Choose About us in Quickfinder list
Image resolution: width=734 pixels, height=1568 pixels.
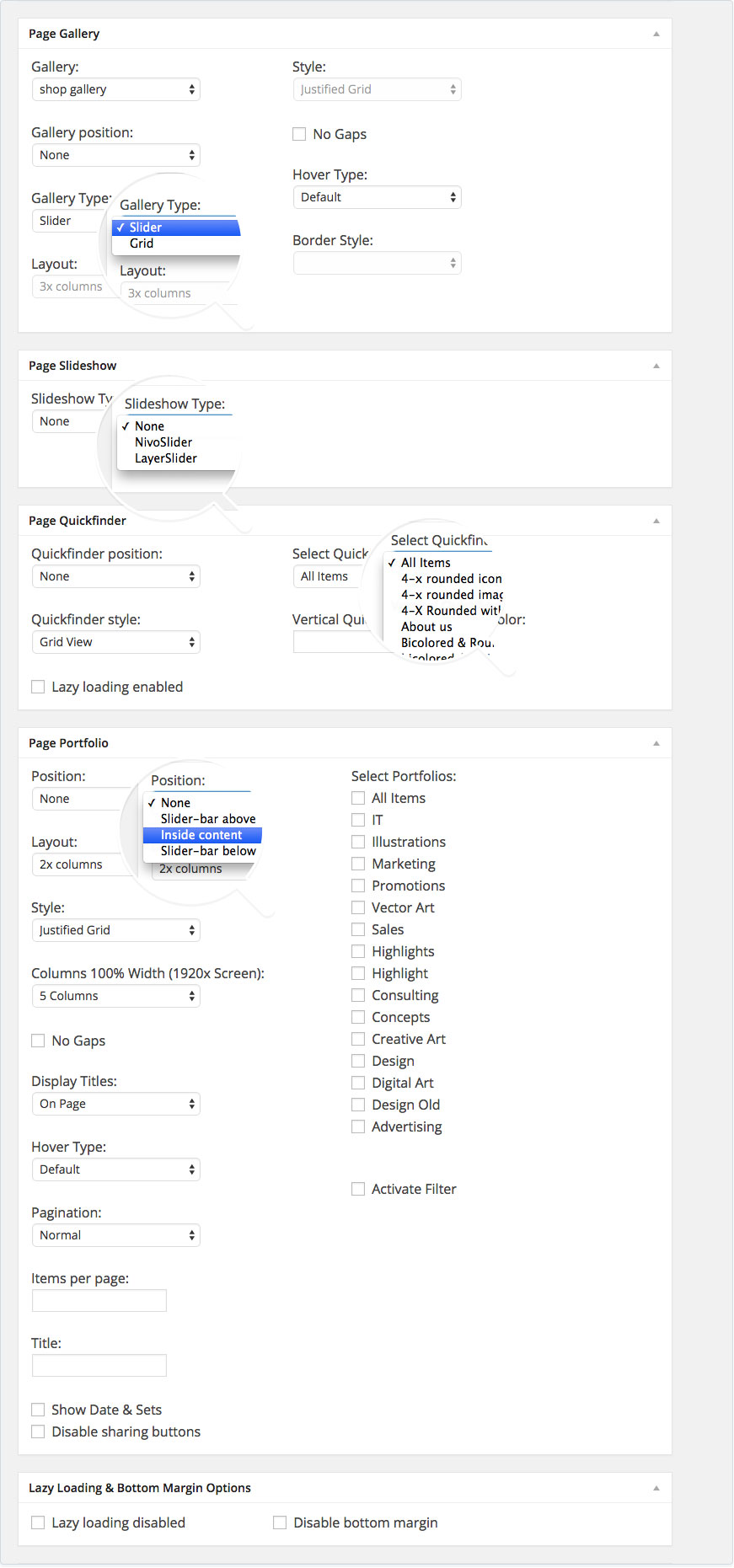[x=426, y=627]
